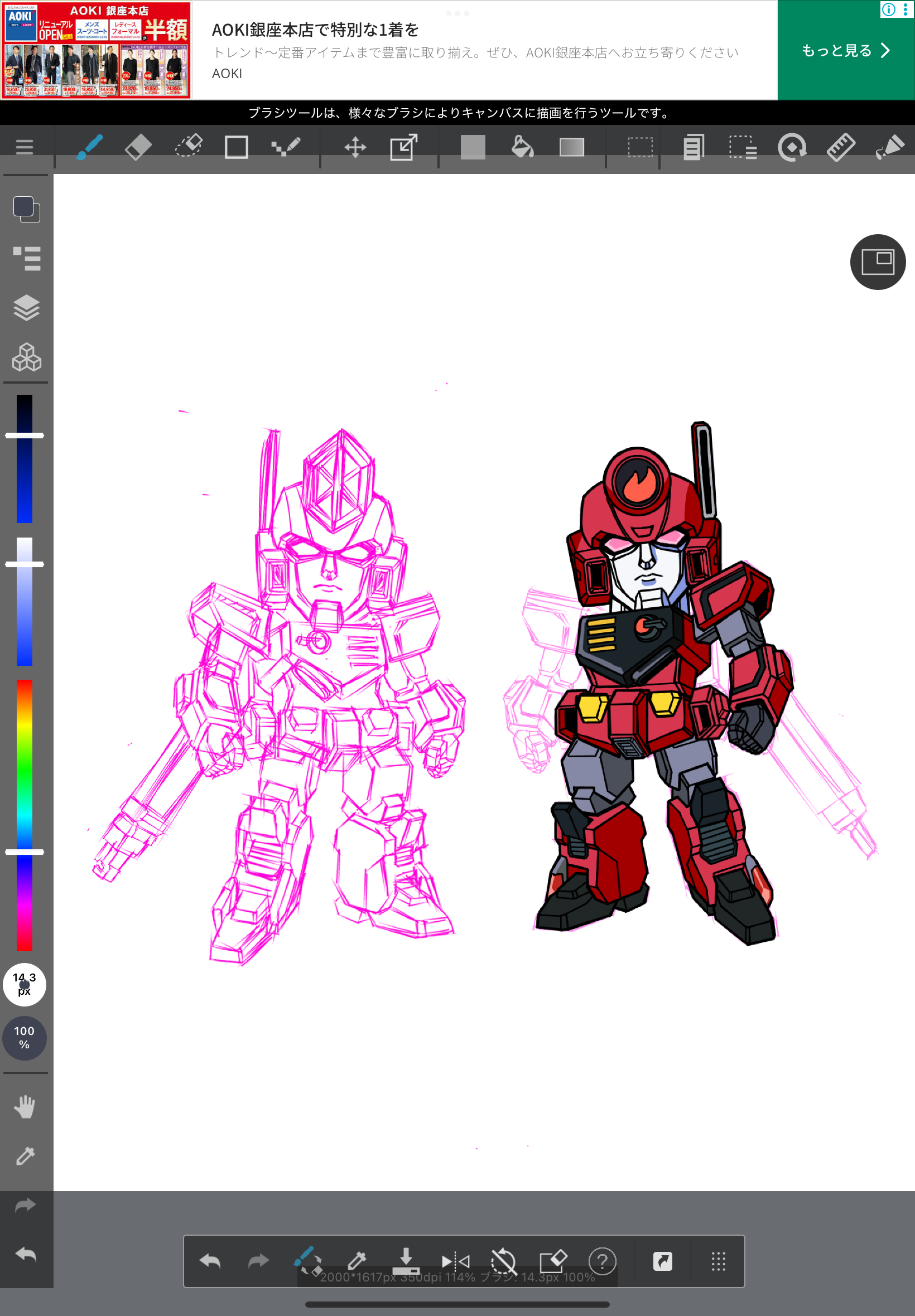
Task: Toggle horizontal canvas flip in bottom bar
Action: point(455,1260)
